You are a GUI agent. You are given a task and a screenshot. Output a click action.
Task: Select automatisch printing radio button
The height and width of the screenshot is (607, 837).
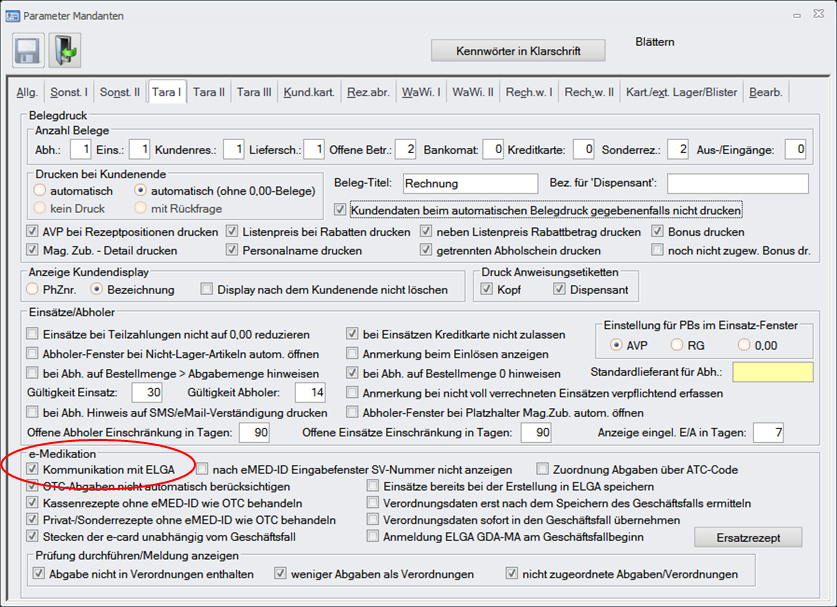point(39,190)
